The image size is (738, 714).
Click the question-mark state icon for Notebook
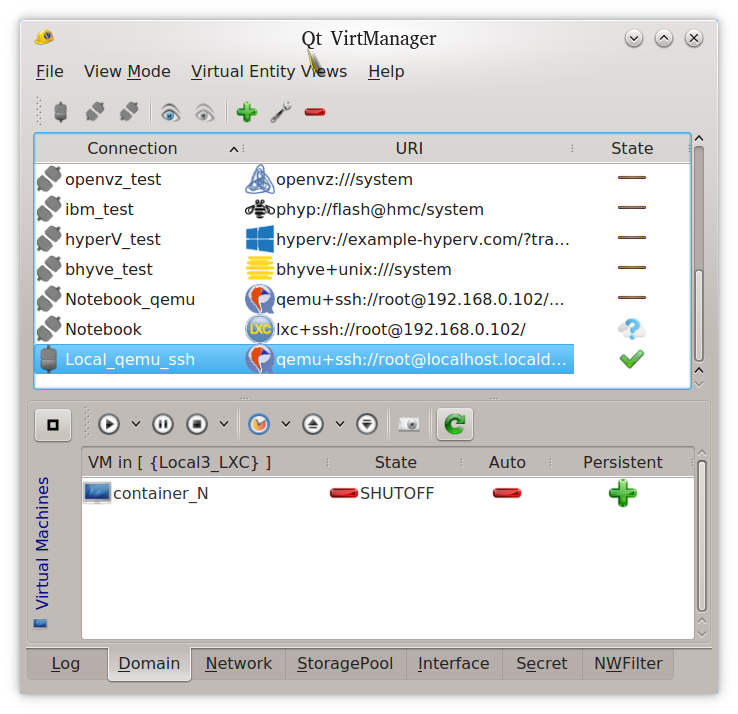click(632, 329)
